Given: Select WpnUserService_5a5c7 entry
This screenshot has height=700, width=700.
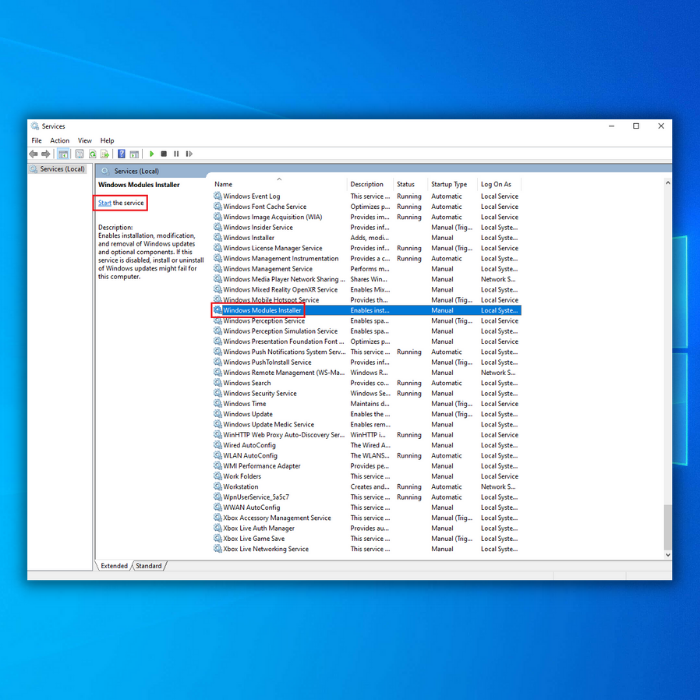Looking at the screenshot, I should (x=367, y=497).
